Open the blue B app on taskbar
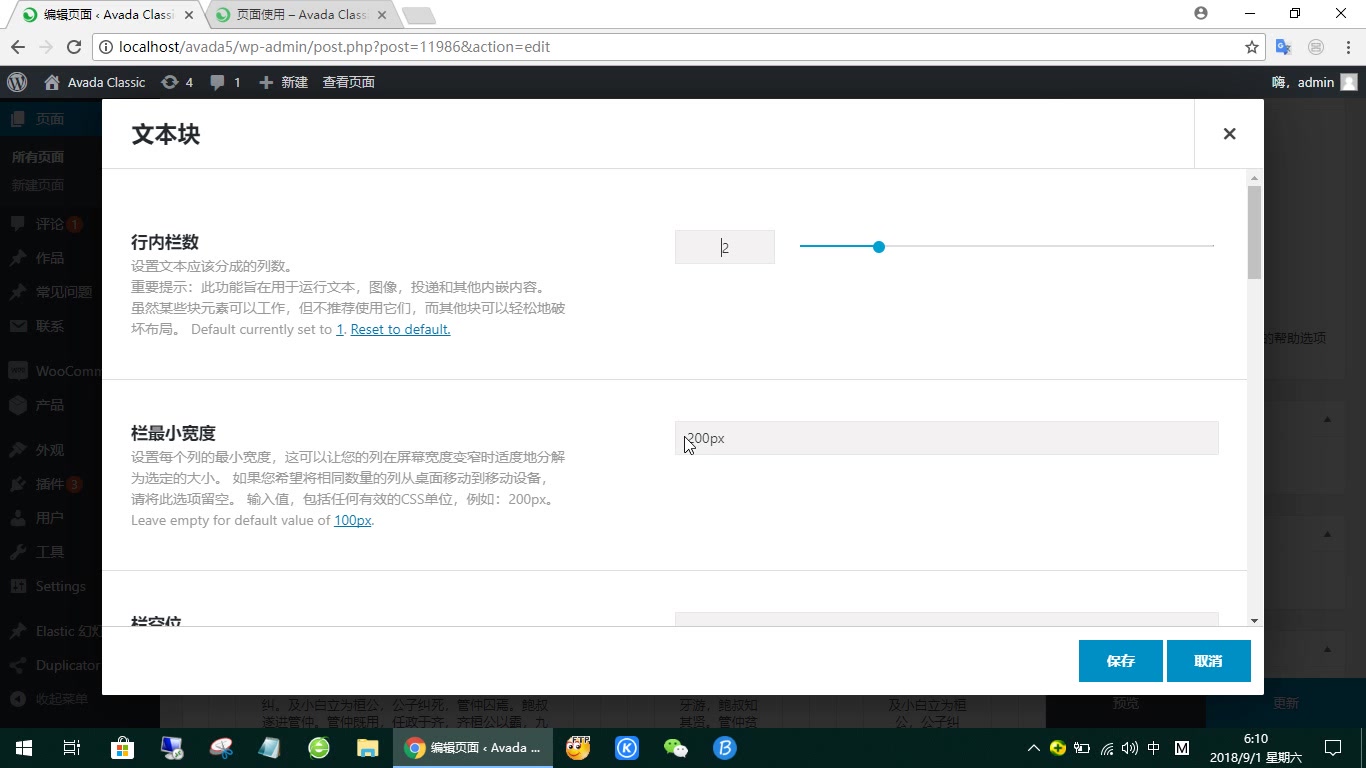Screen dimensions: 1366x768 725,747
